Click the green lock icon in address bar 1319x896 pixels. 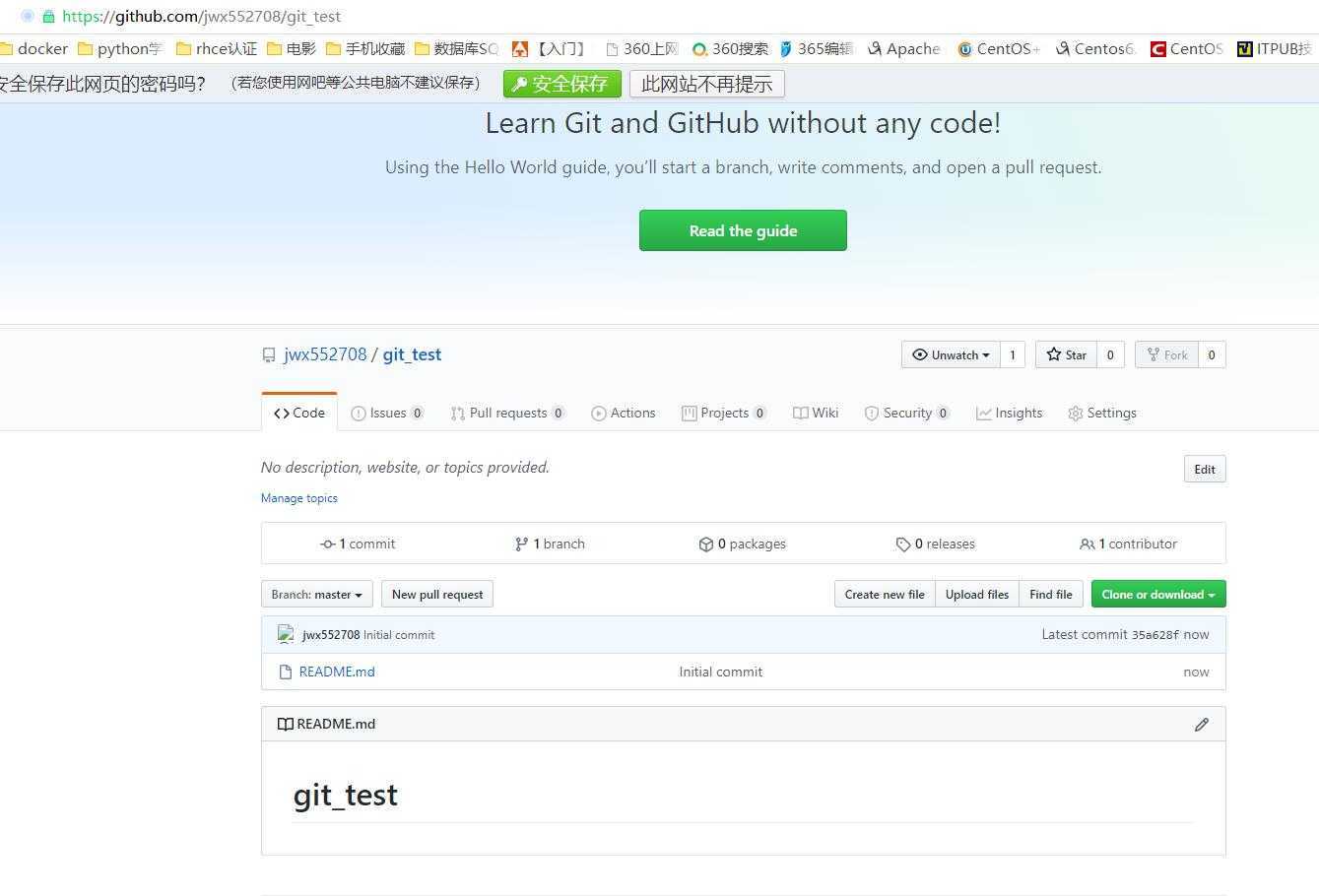click(48, 17)
